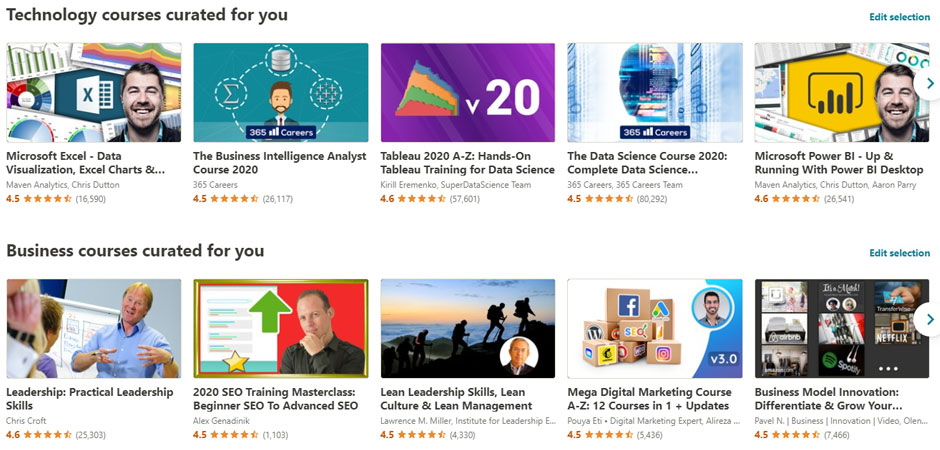Open Leadership Practical Skills course thumbnail
This screenshot has height=450, width=940.
pos(94,328)
